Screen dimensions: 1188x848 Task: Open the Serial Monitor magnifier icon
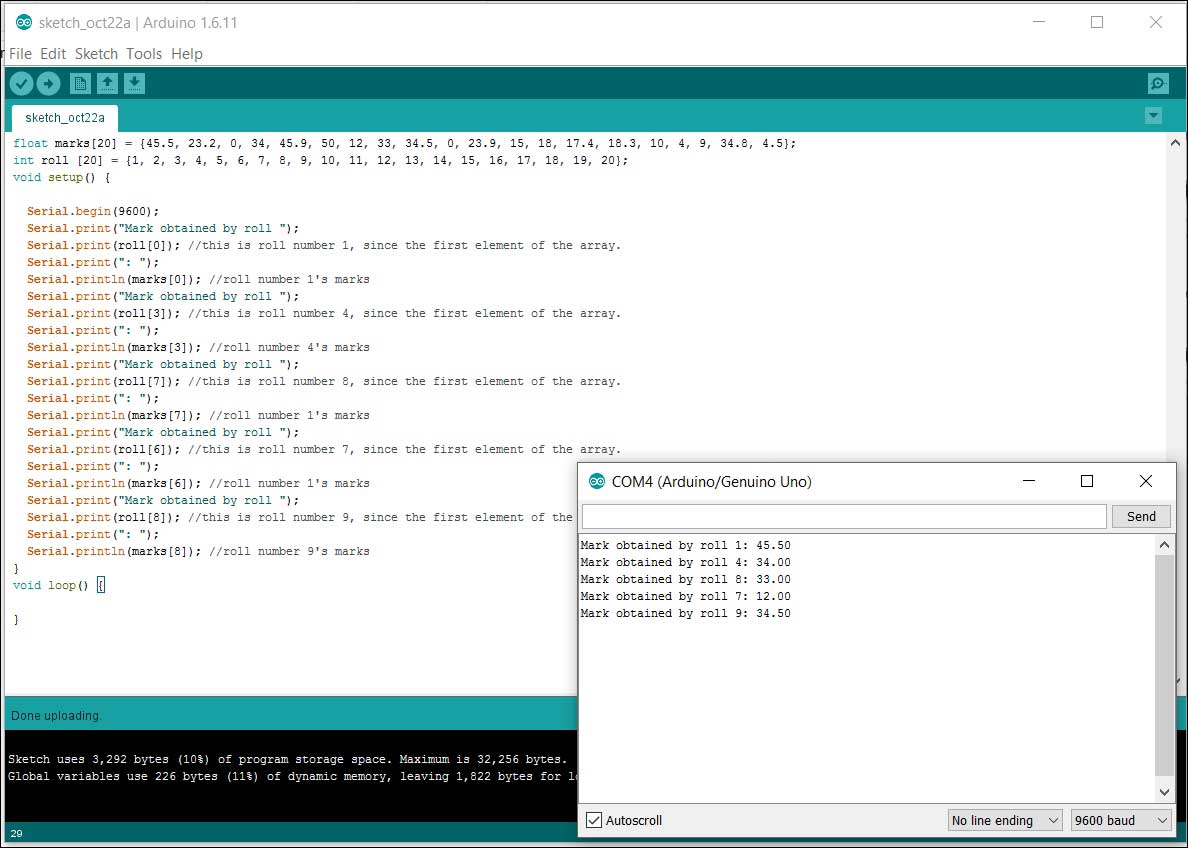tap(1157, 84)
